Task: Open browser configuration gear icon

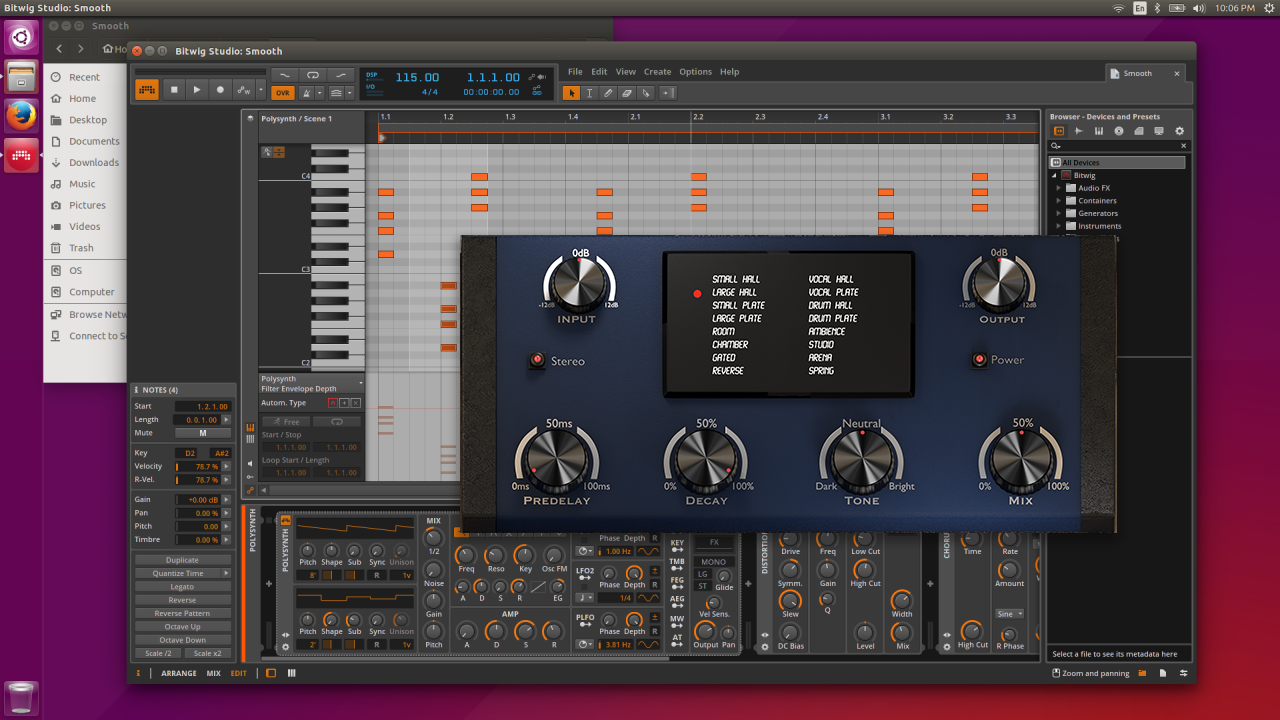Action: click(1179, 131)
